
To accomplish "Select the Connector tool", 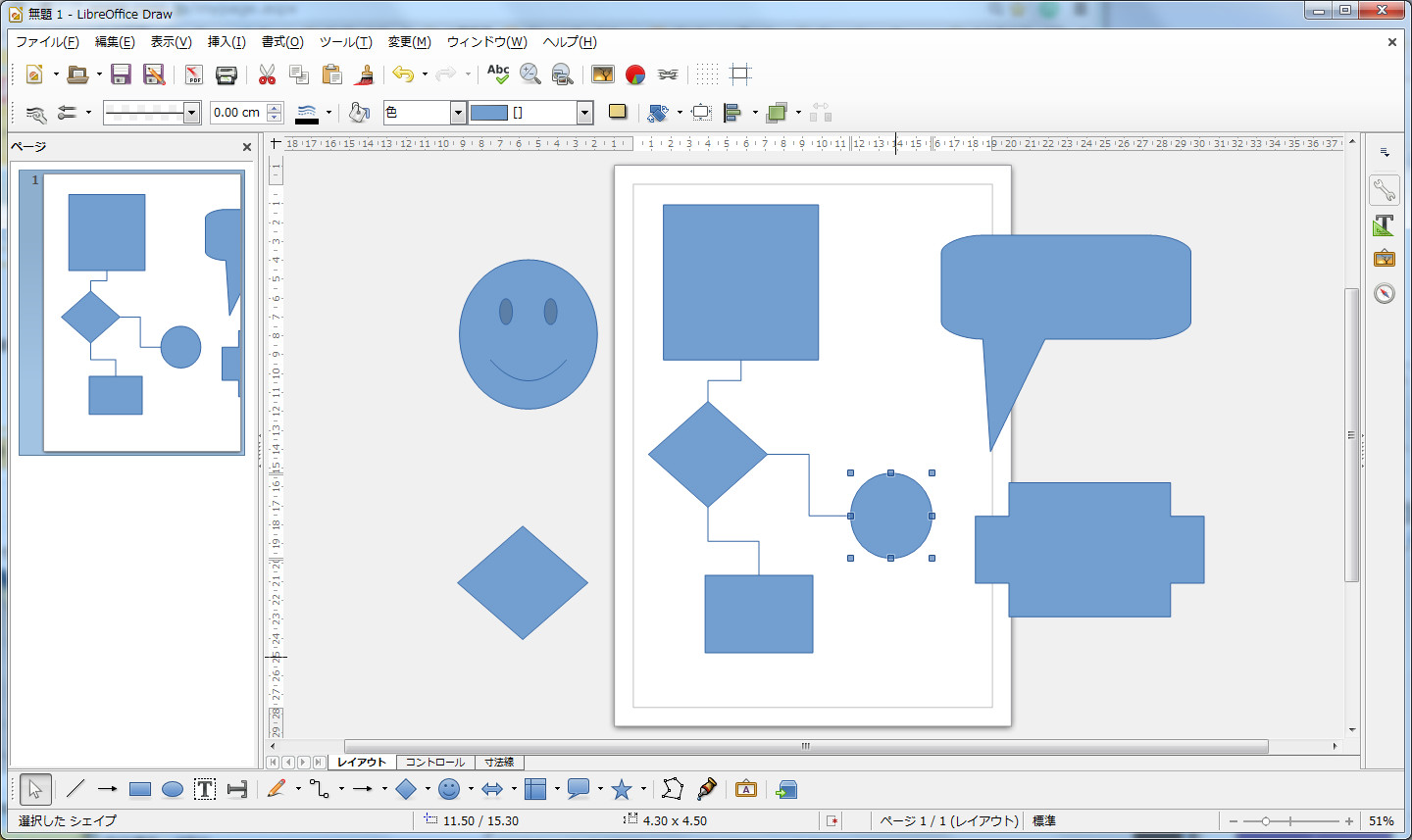I will point(320,789).
